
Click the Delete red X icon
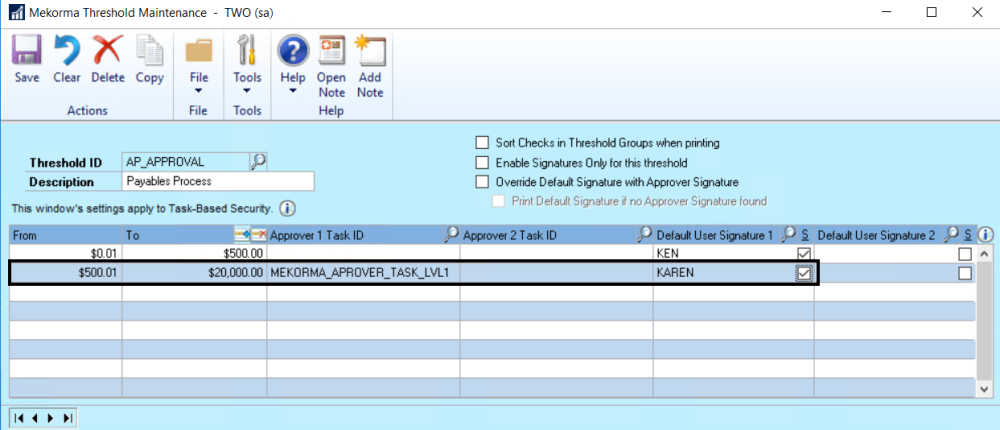107,50
